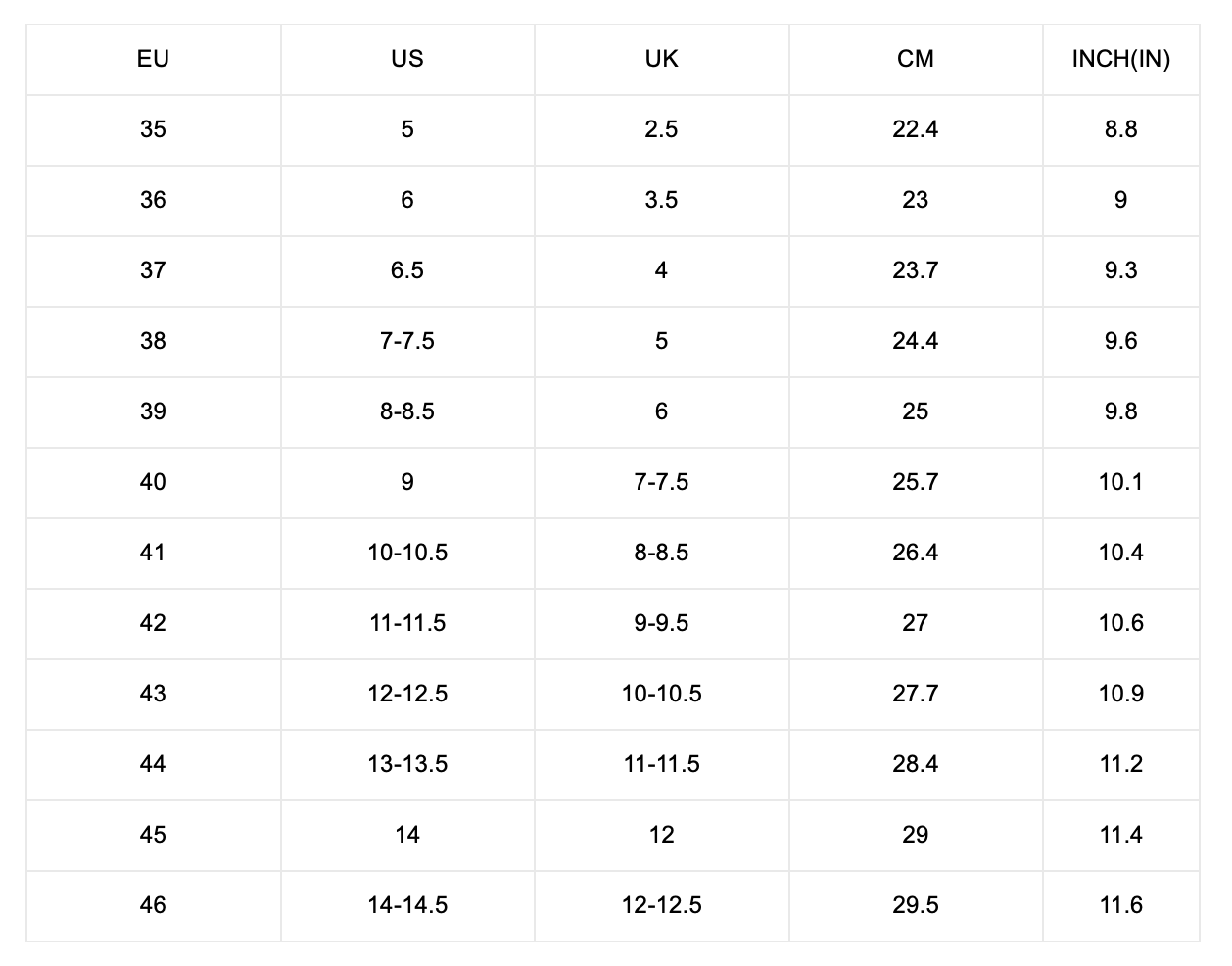Select EU size 46 cell
The width and height of the screenshot is (1232, 966).
153,905
